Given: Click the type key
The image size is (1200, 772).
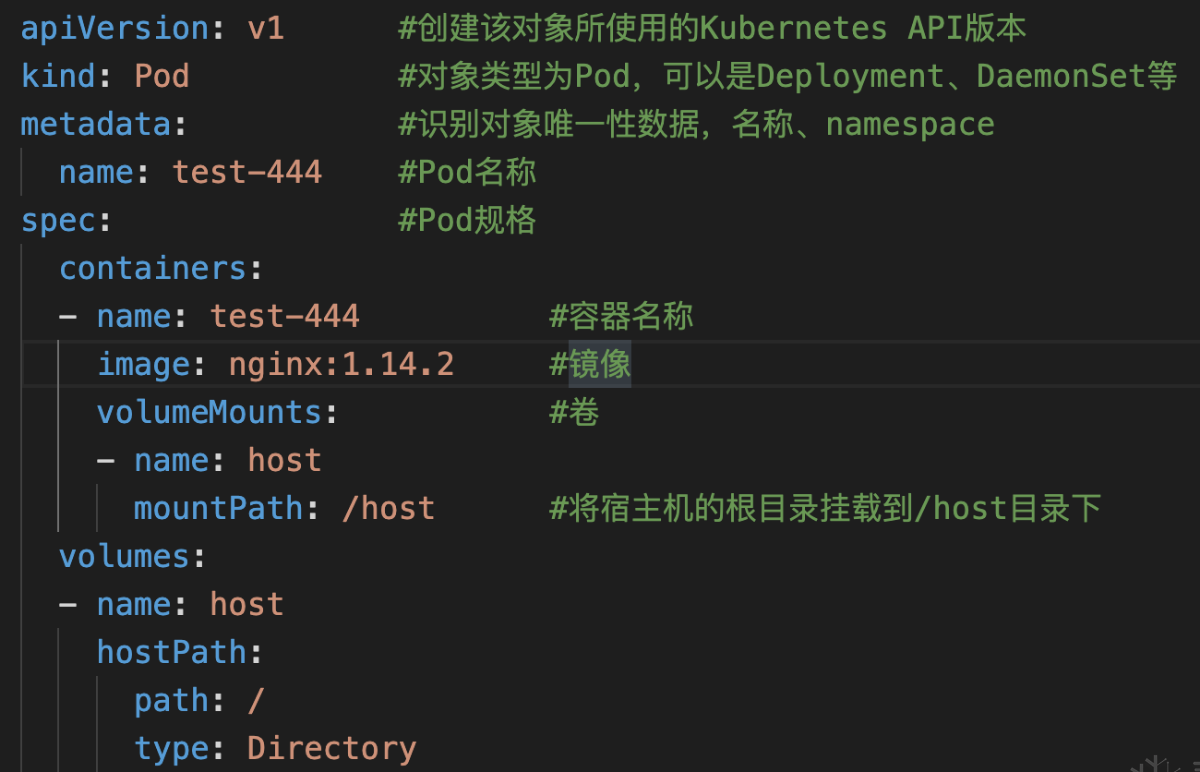Looking at the screenshot, I should [x=171, y=749].
